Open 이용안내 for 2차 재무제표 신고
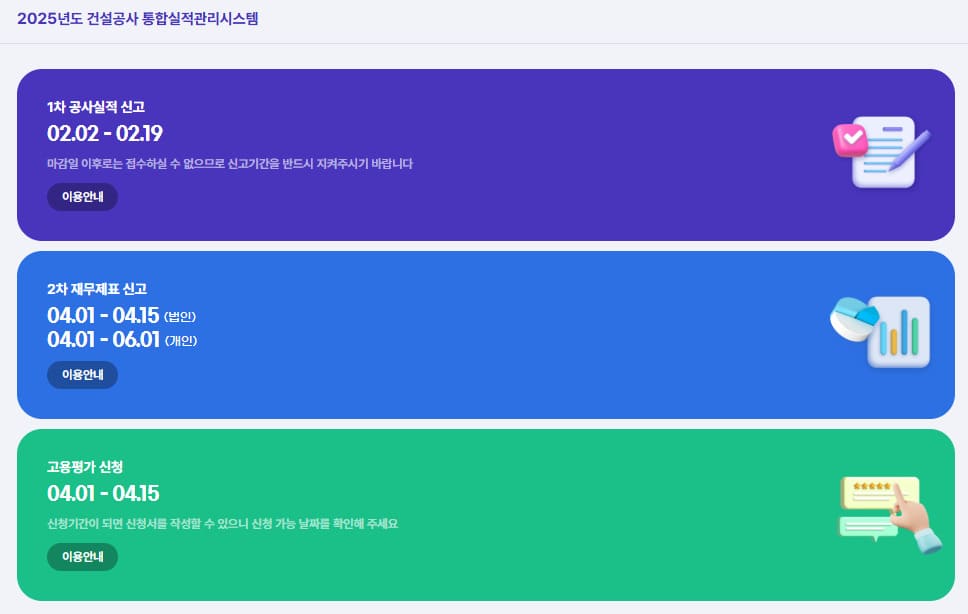The width and height of the screenshot is (968, 614). click(82, 375)
